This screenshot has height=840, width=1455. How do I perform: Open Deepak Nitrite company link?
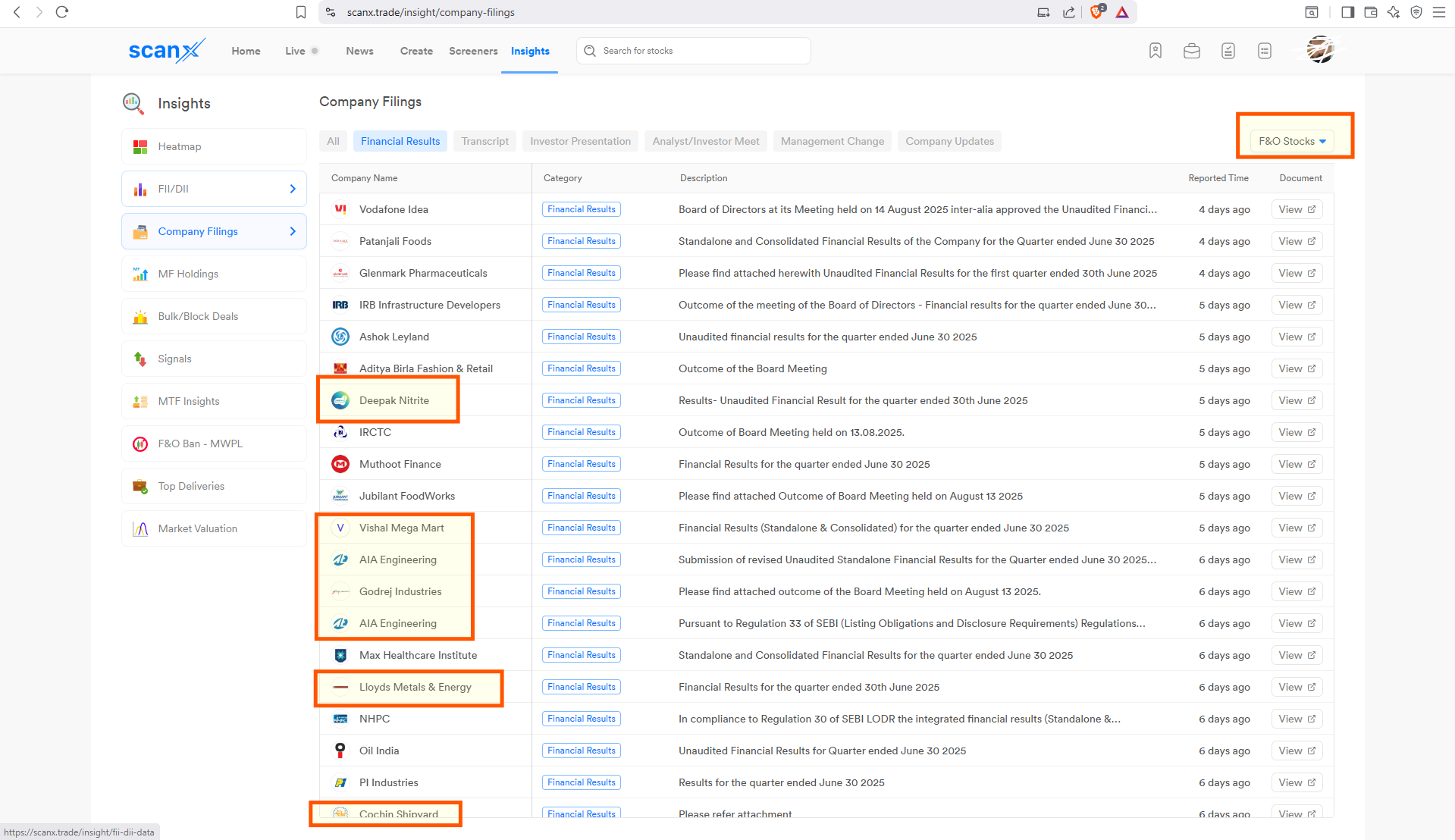tap(394, 400)
